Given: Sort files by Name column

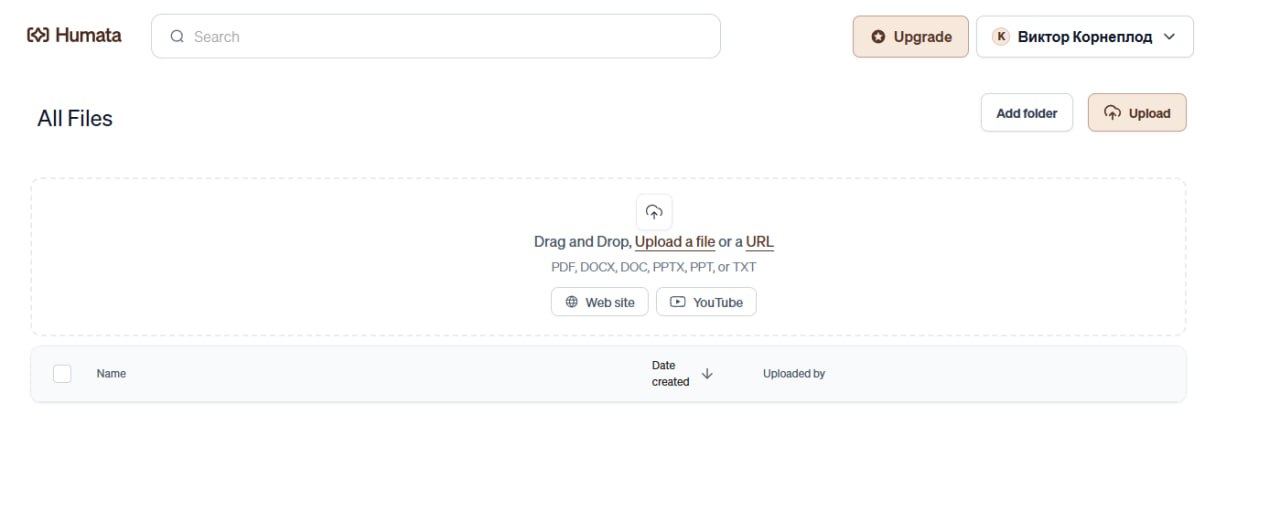Looking at the screenshot, I should (111, 374).
